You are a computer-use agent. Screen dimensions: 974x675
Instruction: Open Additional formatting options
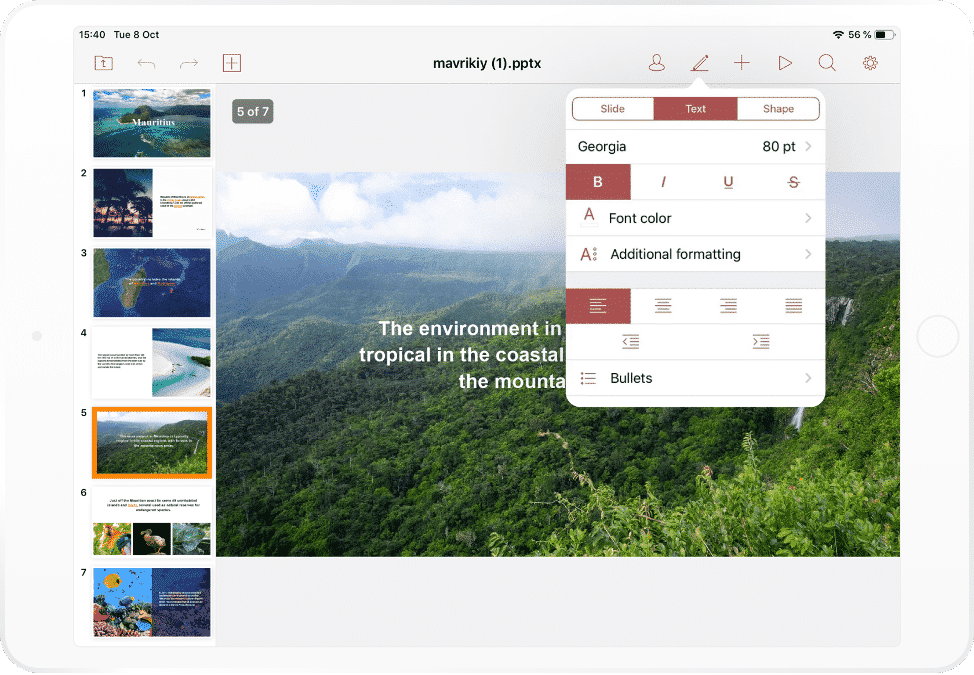click(x=695, y=254)
